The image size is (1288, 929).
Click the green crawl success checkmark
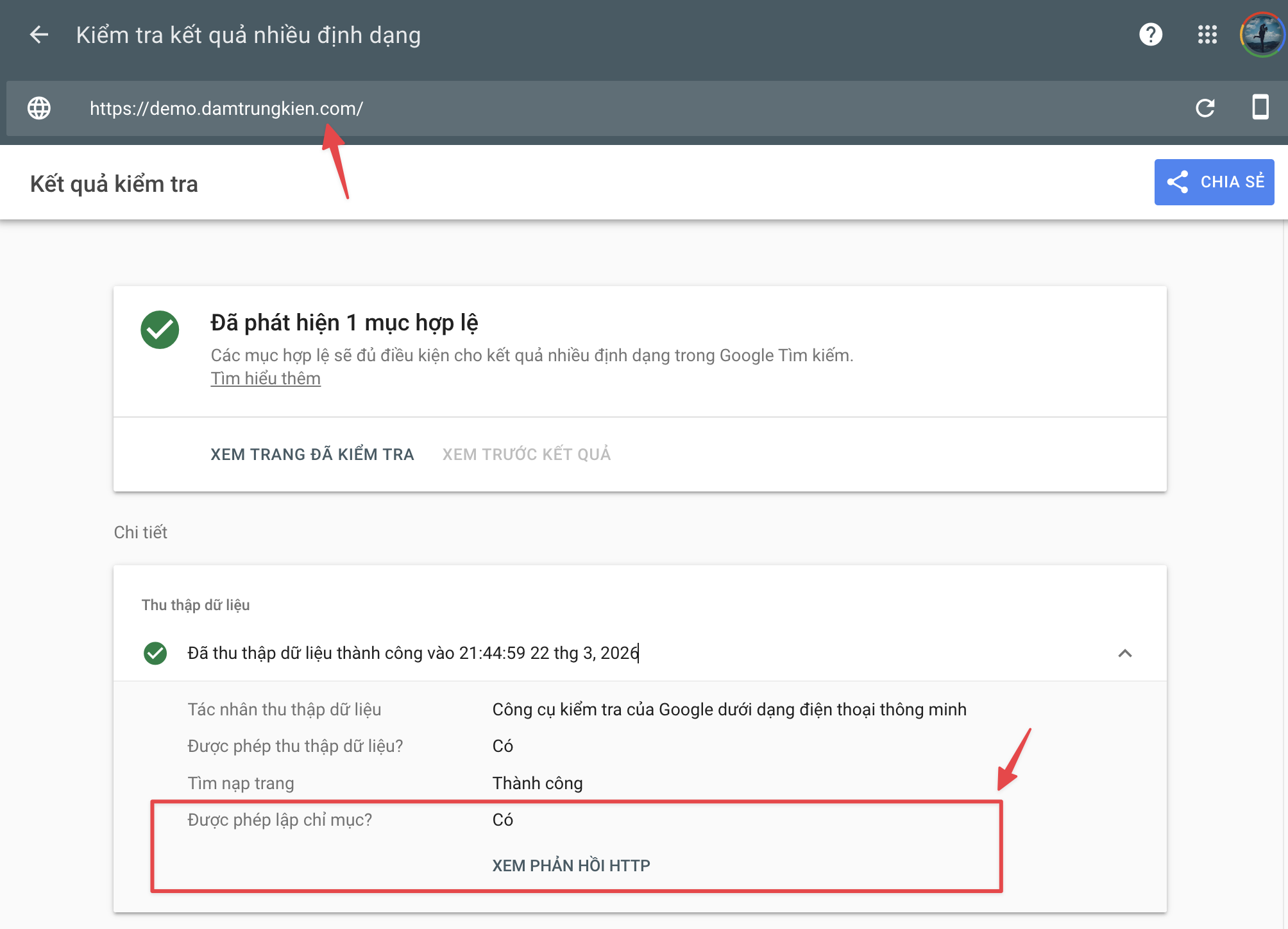click(155, 653)
